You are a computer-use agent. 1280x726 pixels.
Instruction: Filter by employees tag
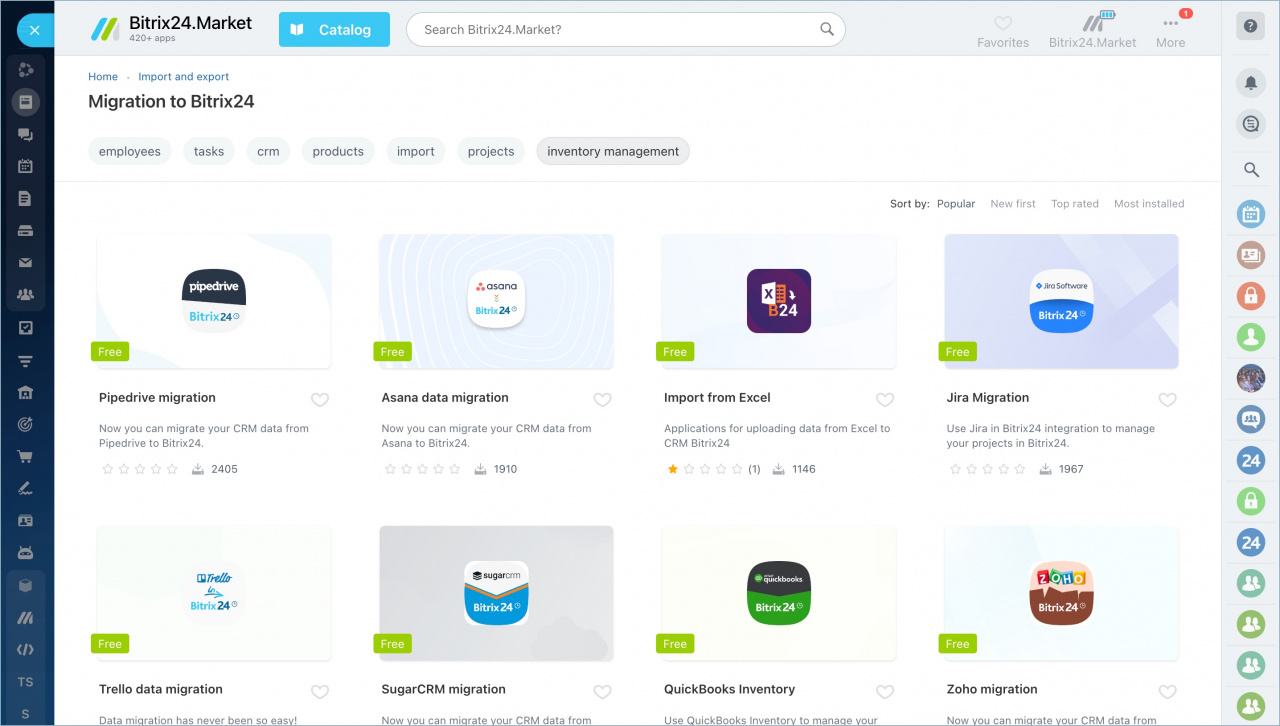pos(130,151)
